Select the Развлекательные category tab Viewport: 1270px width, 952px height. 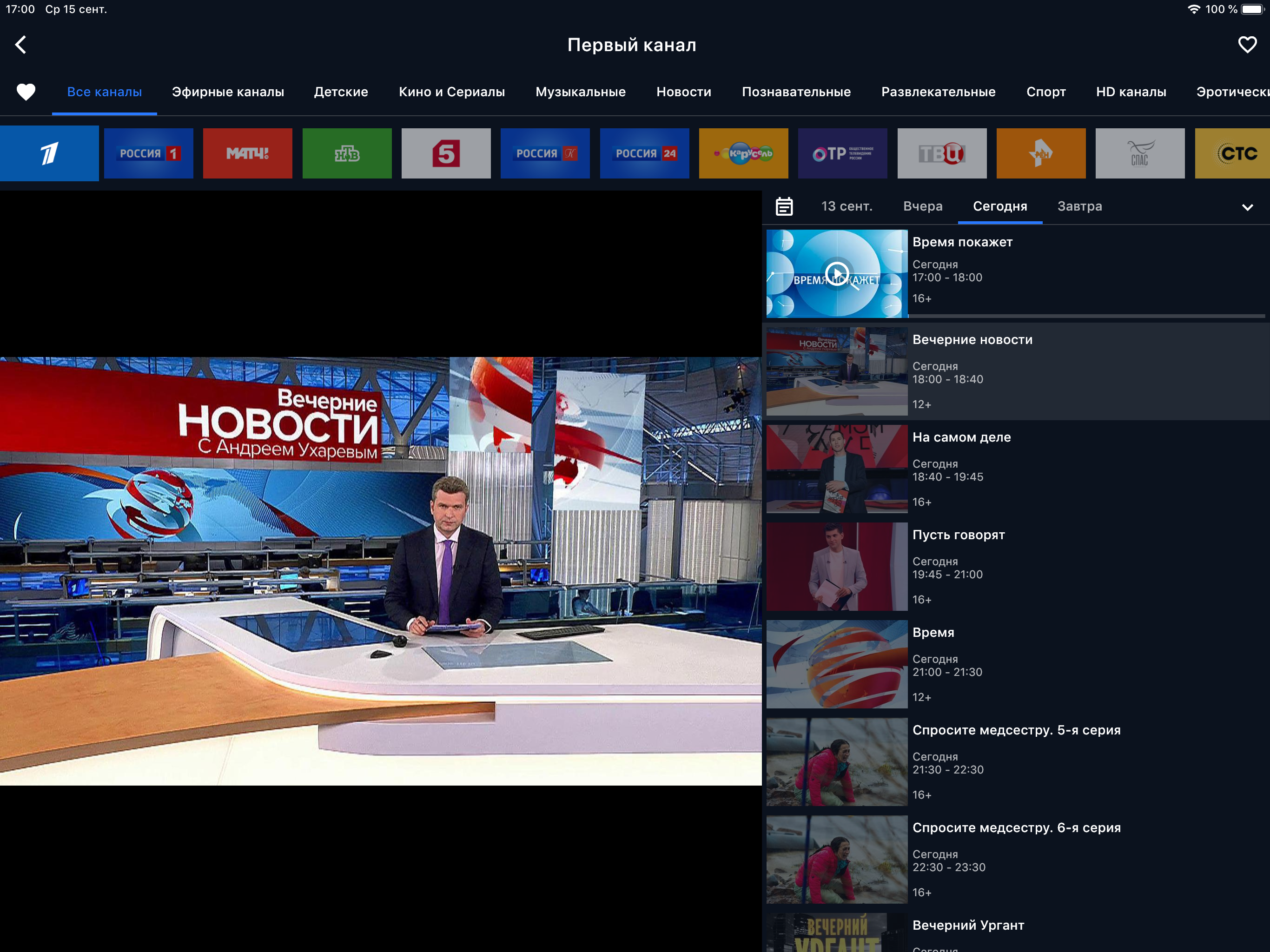(x=938, y=92)
